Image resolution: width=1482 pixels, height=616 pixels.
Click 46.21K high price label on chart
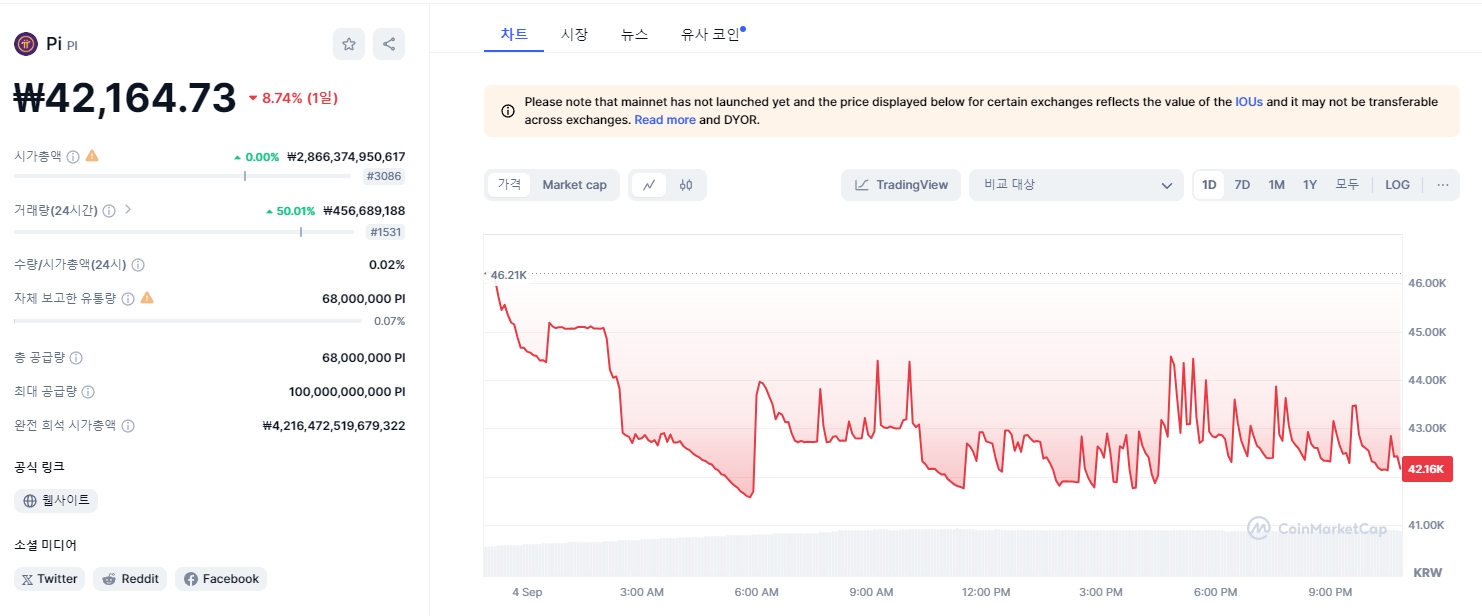pos(508,274)
